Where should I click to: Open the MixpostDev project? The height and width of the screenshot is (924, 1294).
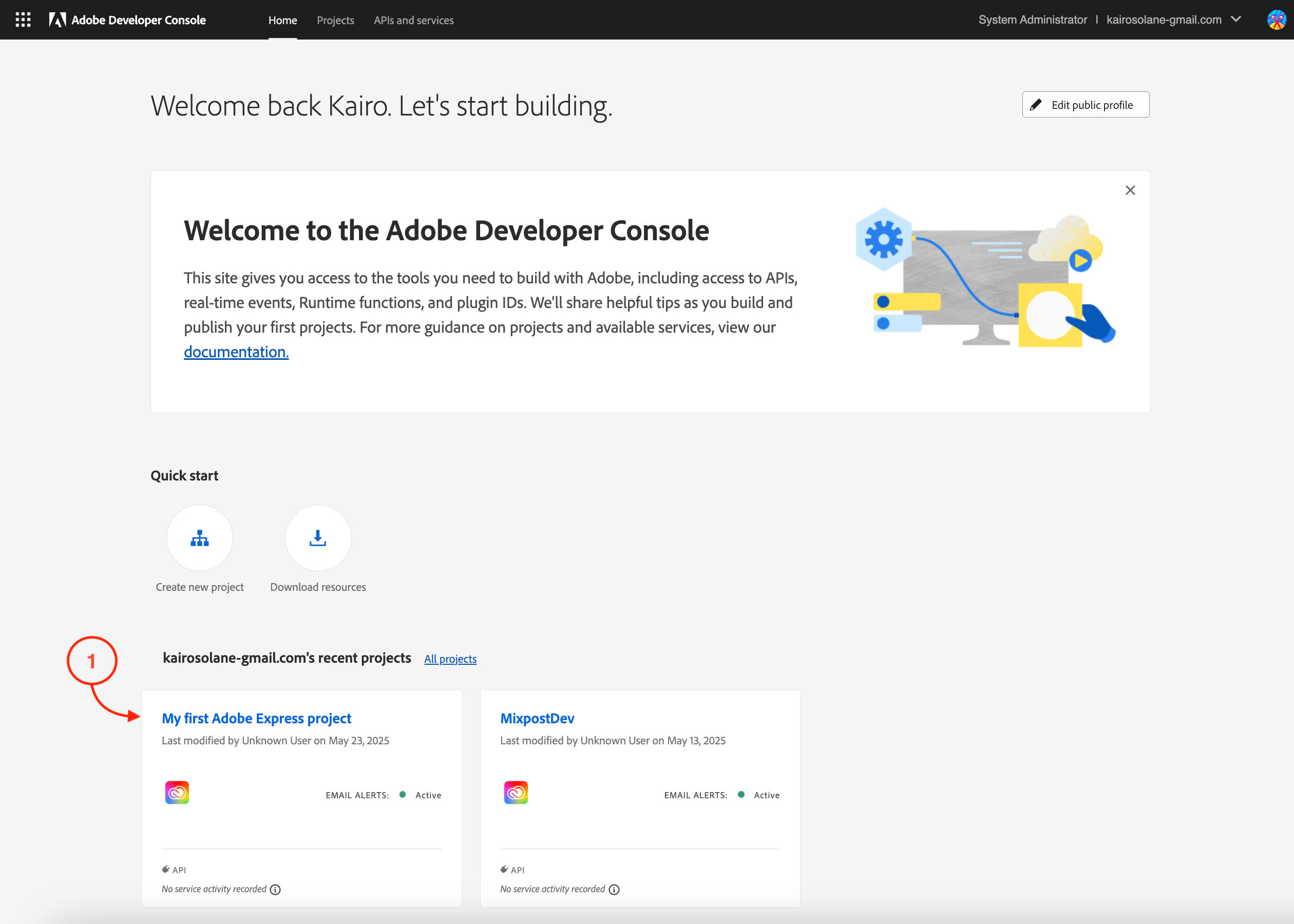(x=537, y=718)
